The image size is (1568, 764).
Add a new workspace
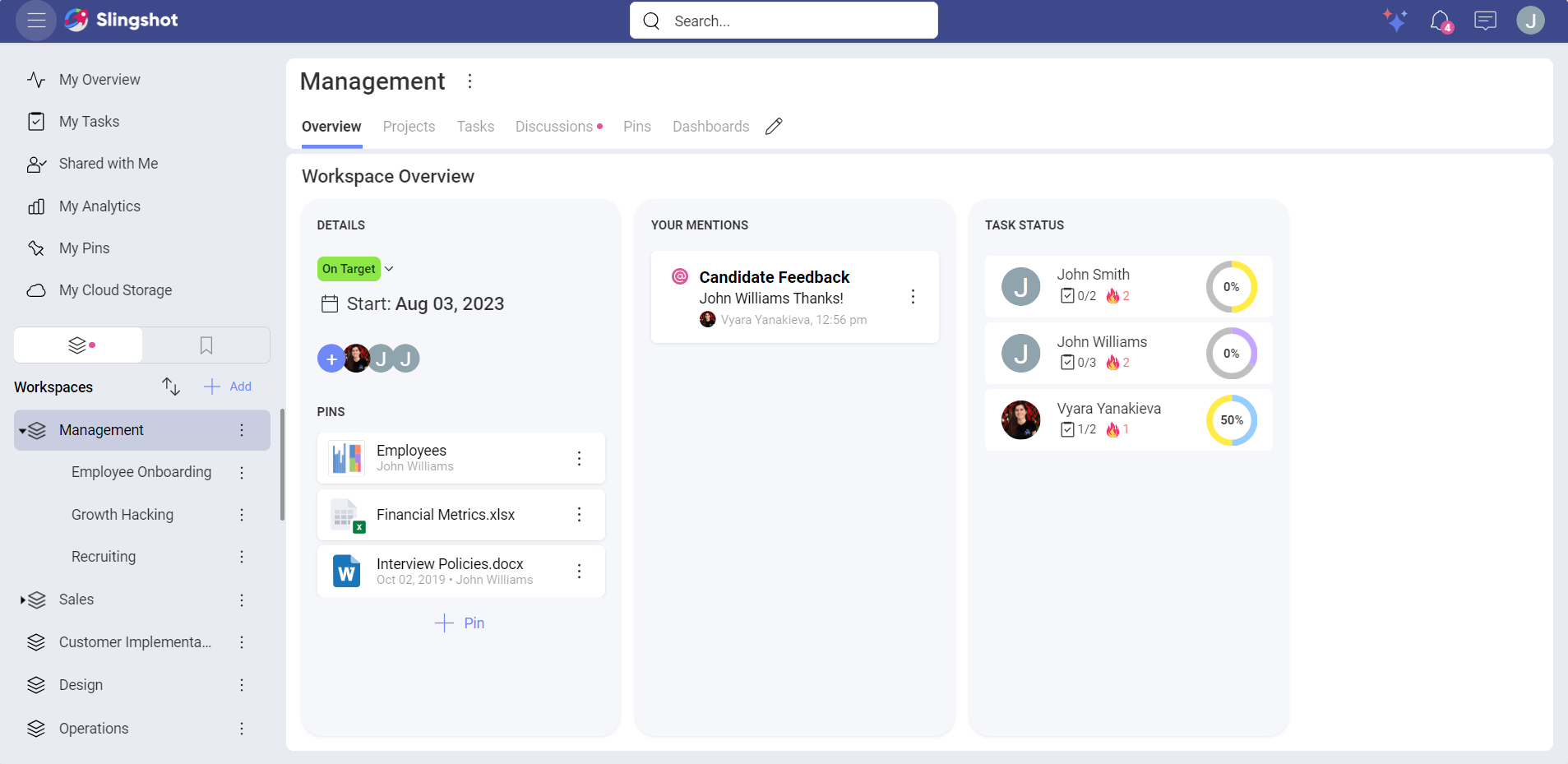click(x=228, y=387)
